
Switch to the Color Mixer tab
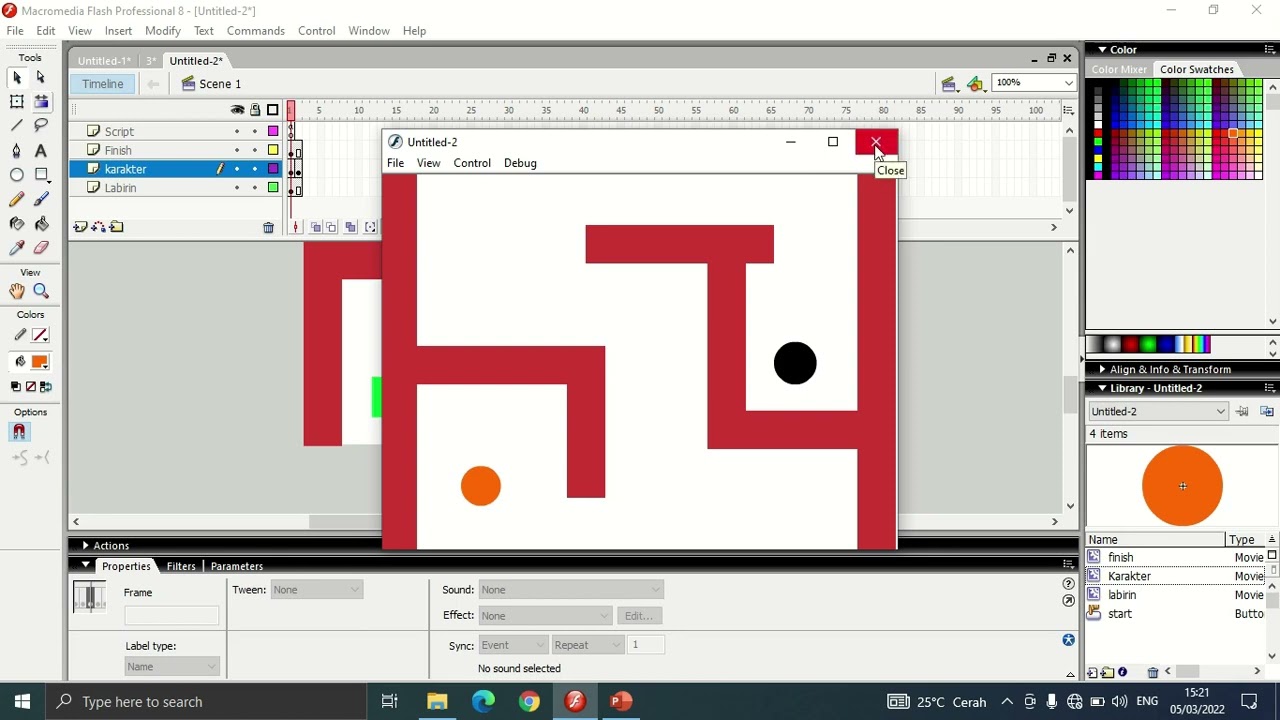tap(1119, 70)
